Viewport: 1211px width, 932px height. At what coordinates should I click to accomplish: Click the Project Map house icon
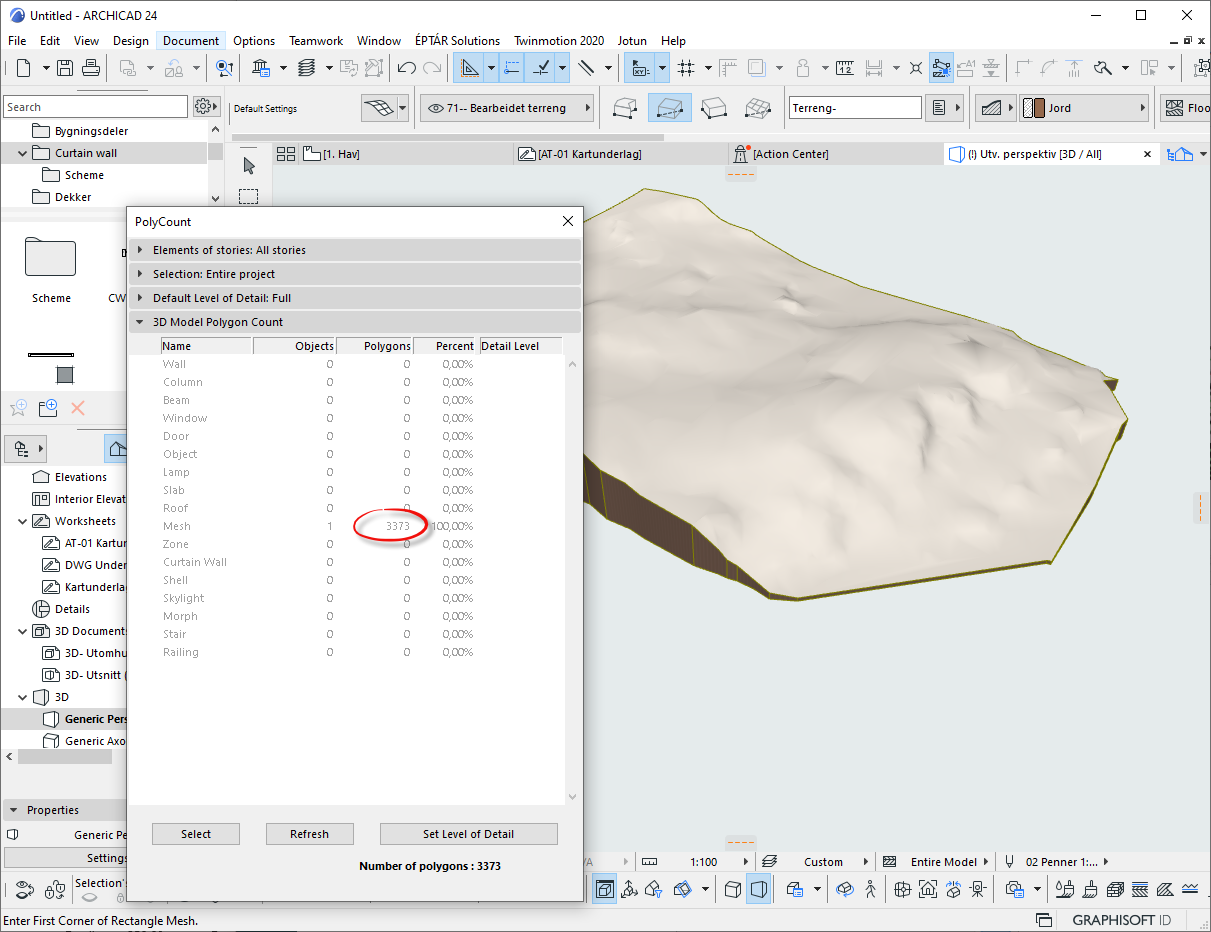point(116,449)
